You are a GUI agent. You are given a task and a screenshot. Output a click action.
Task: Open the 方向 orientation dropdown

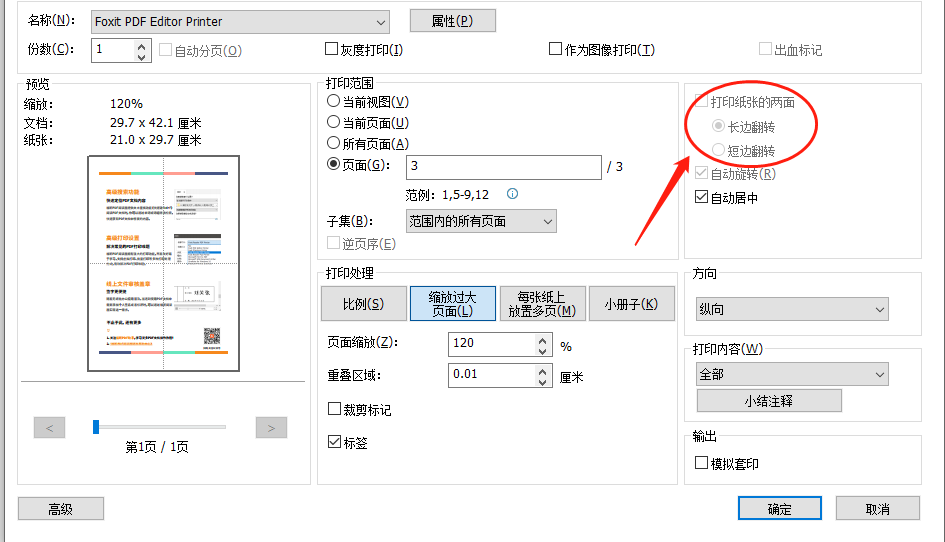tap(792, 309)
